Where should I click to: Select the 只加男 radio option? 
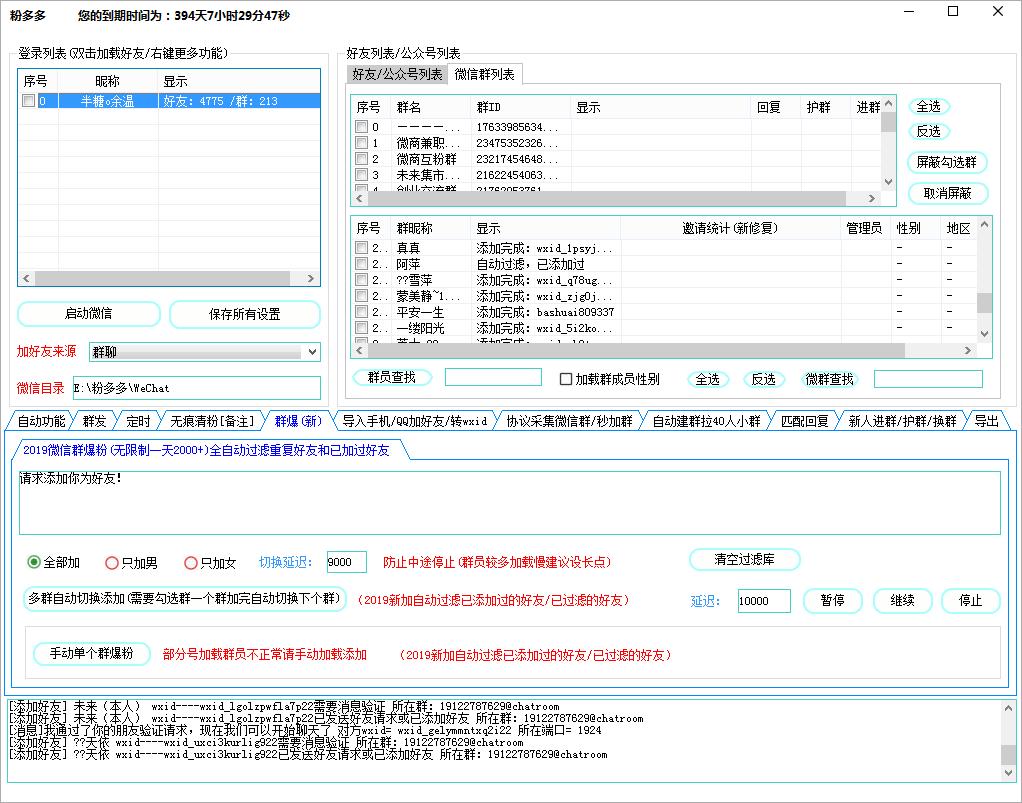(x=112, y=563)
